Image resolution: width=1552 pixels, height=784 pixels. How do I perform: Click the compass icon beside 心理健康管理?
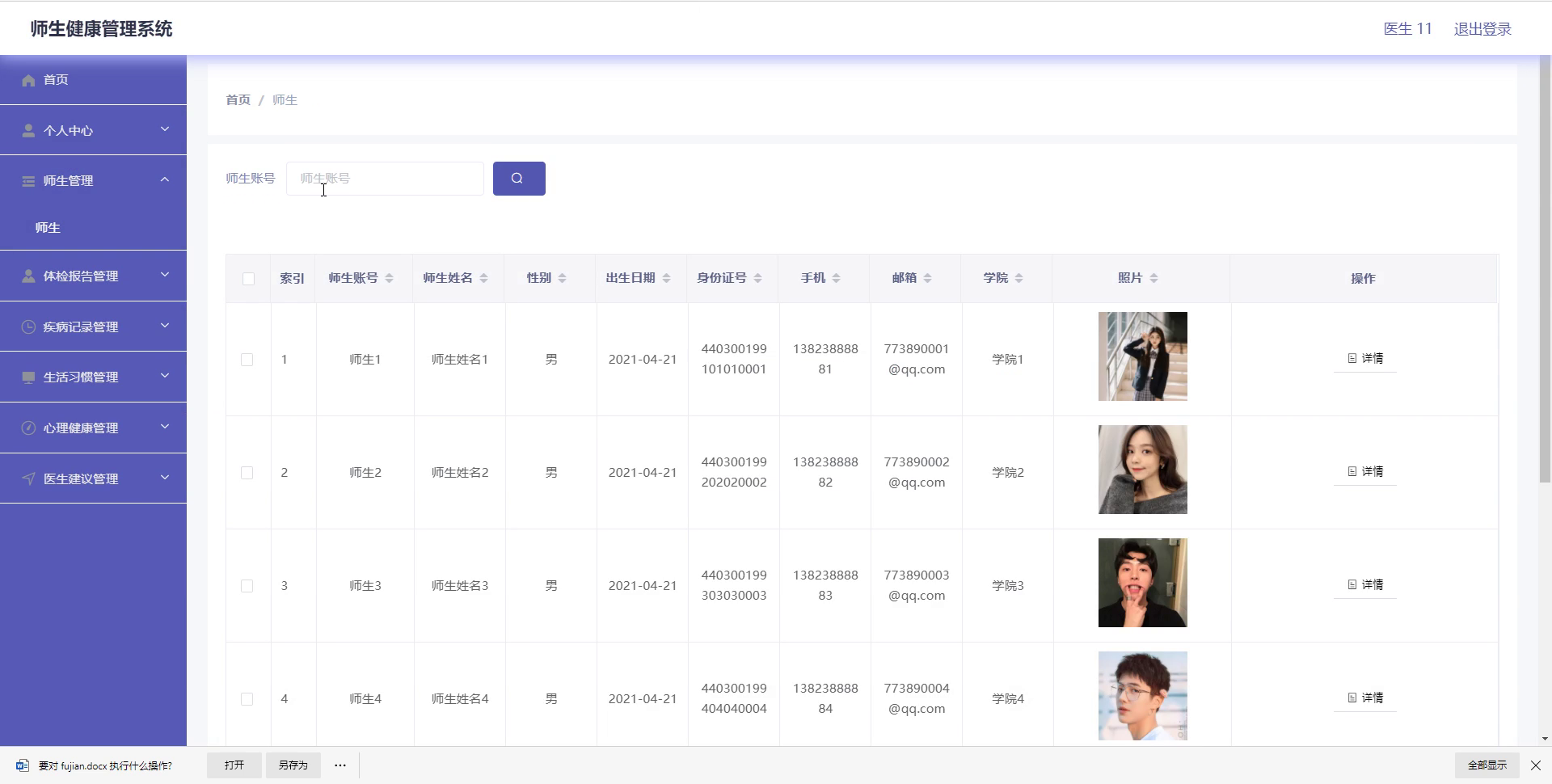[x=28, y=428]
